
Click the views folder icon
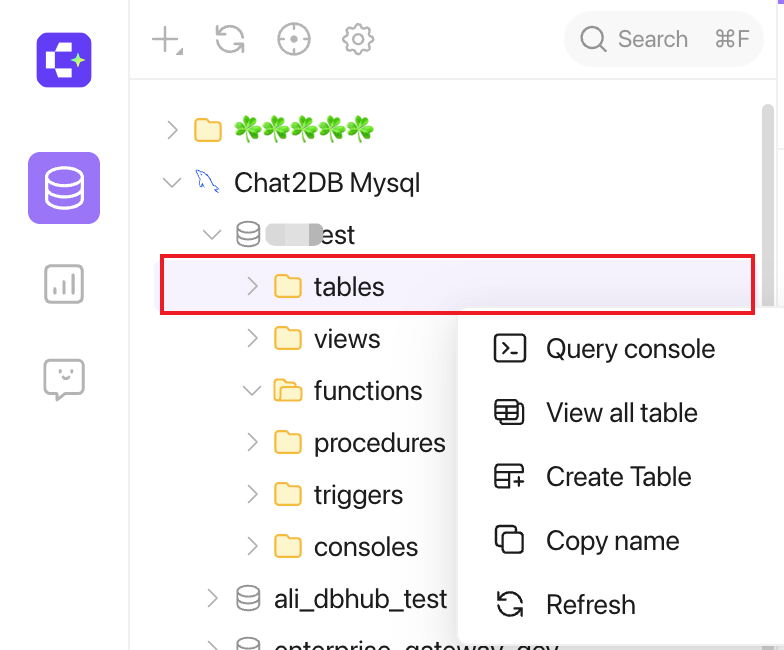click(x=288, y=338)
